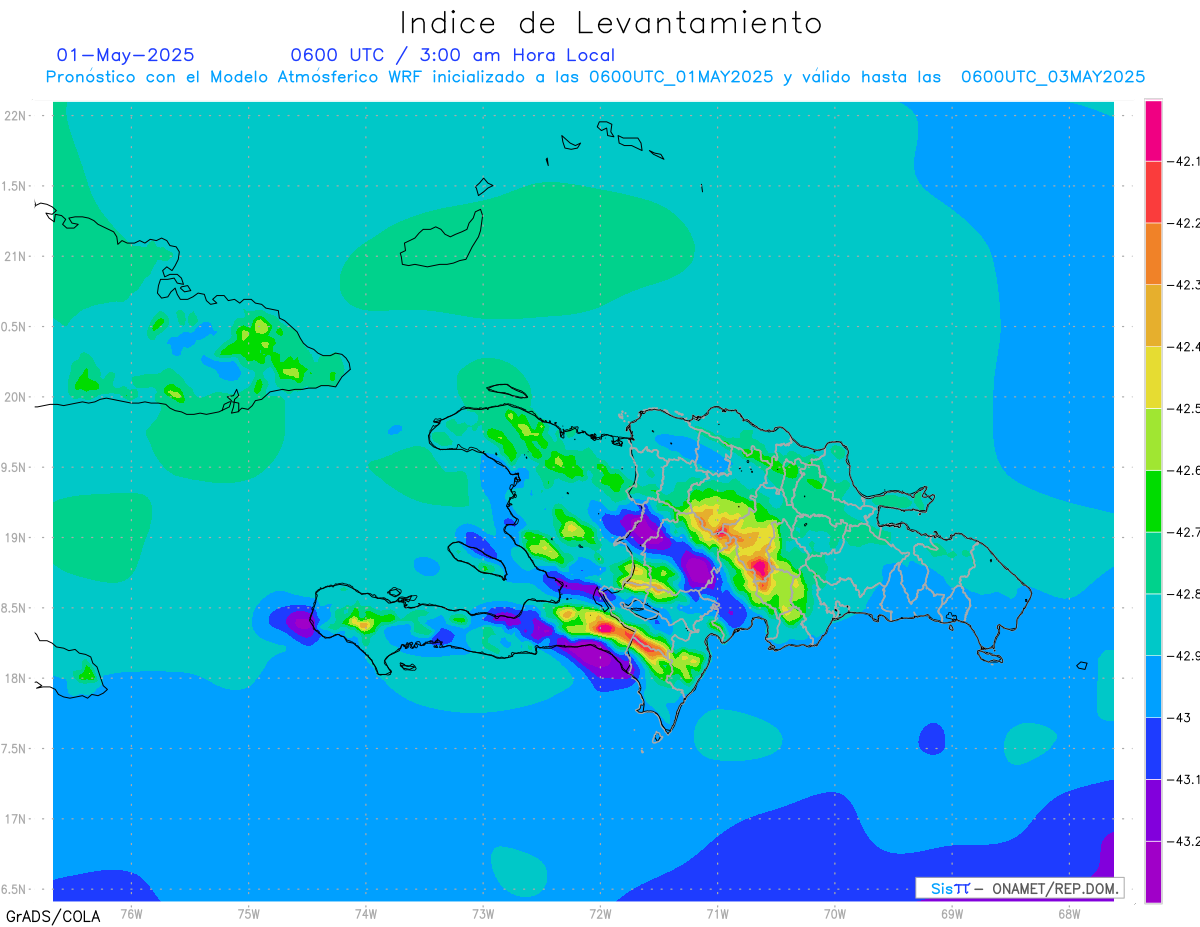This screenshot has height=927, width=1200.
Task: Pick the turquoise swatch between -42.8 and -42.9
Action: click(1153, 624)
